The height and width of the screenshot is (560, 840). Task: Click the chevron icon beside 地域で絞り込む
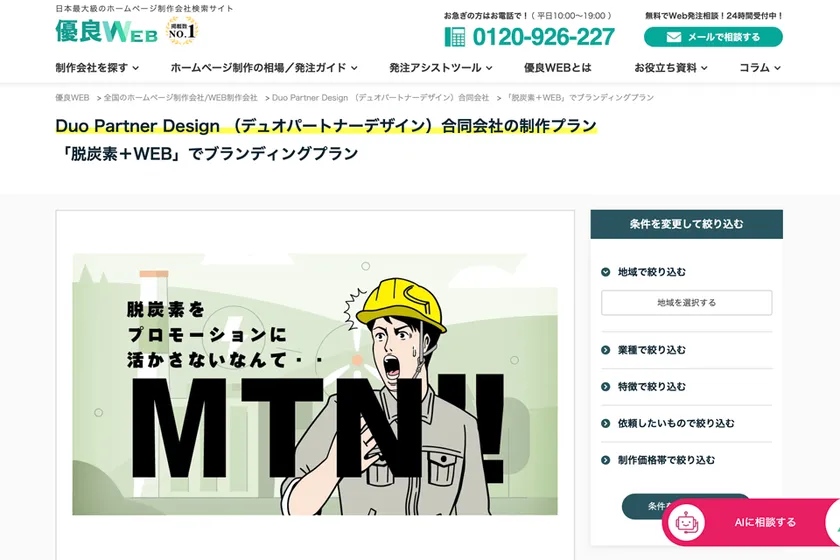click(606, 272)
